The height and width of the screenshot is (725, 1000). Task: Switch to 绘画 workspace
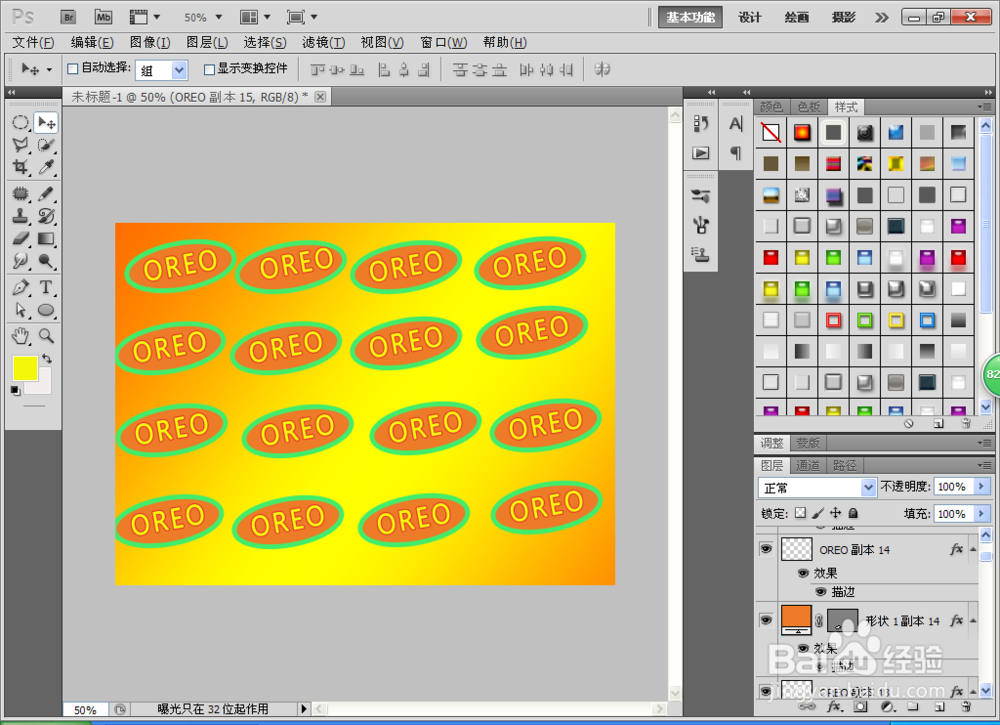pos(797,17)
